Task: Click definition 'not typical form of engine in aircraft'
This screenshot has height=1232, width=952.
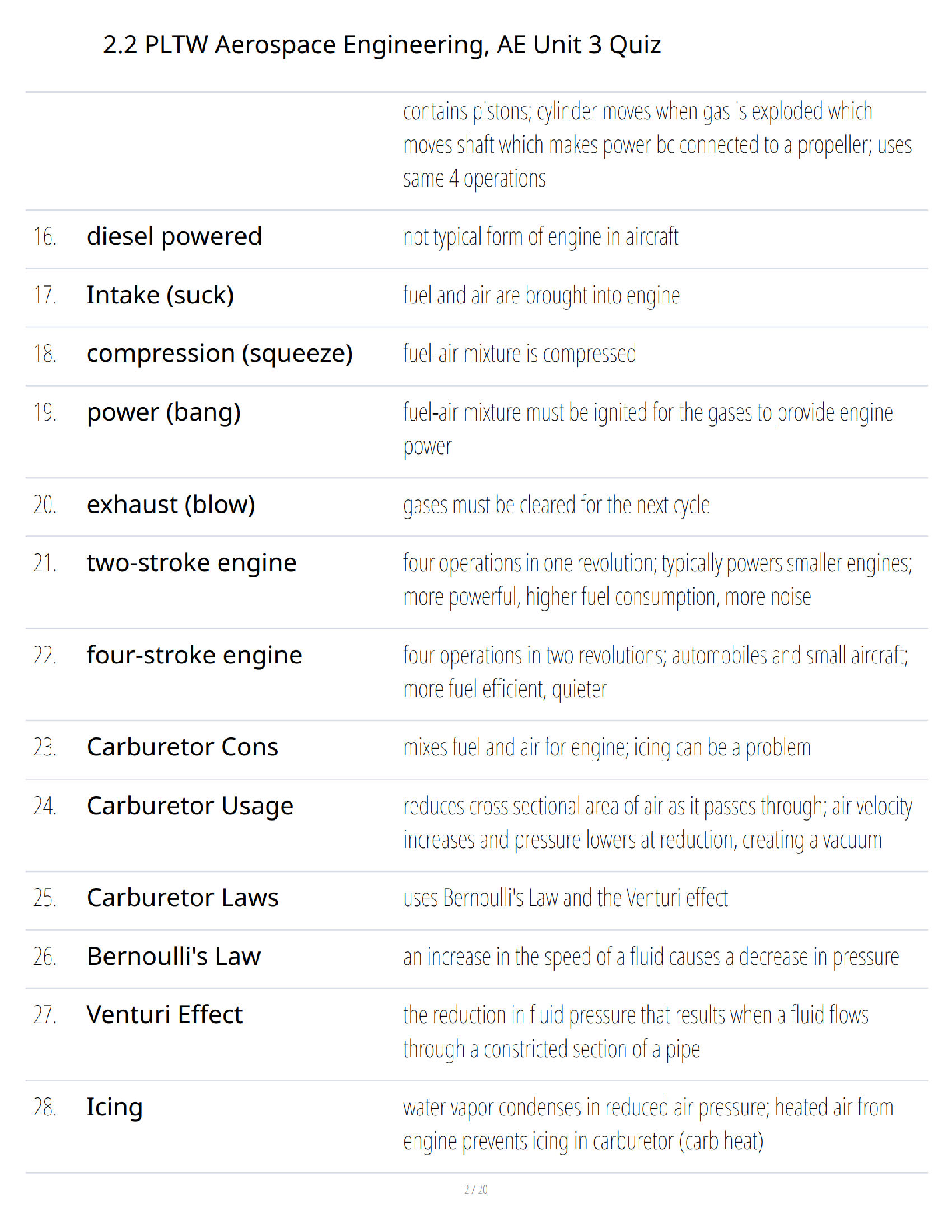Action: tap(541, 236)
